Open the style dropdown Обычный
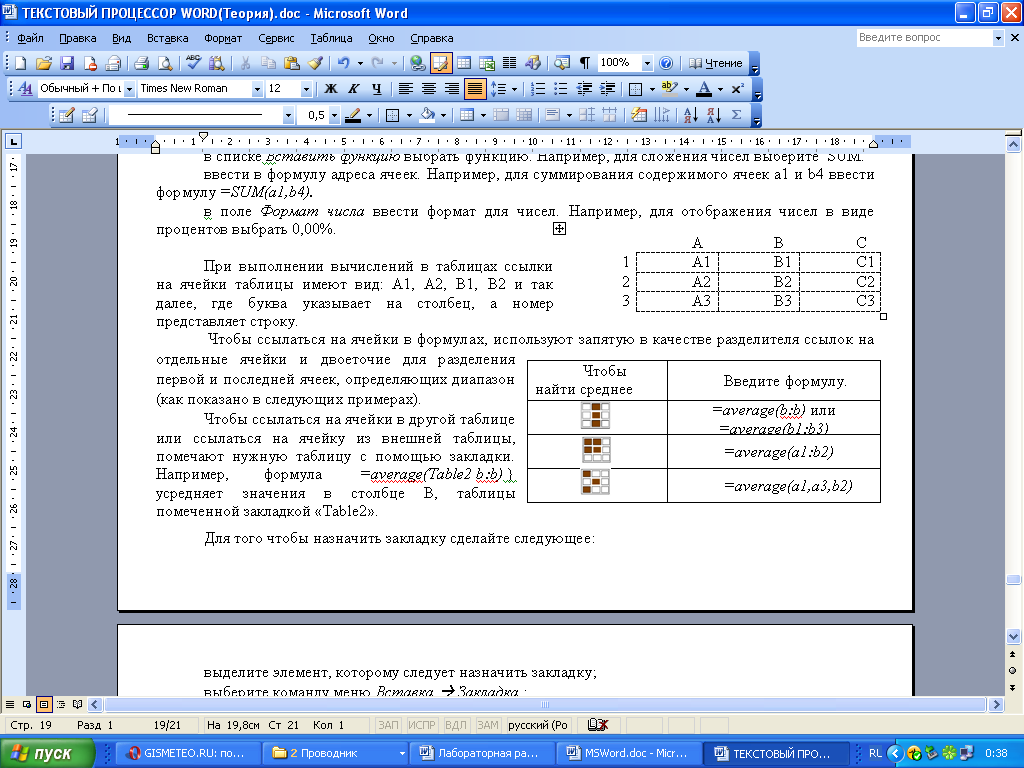The height and width of the screenshot is (768, 1024). [x=129, y=88]
